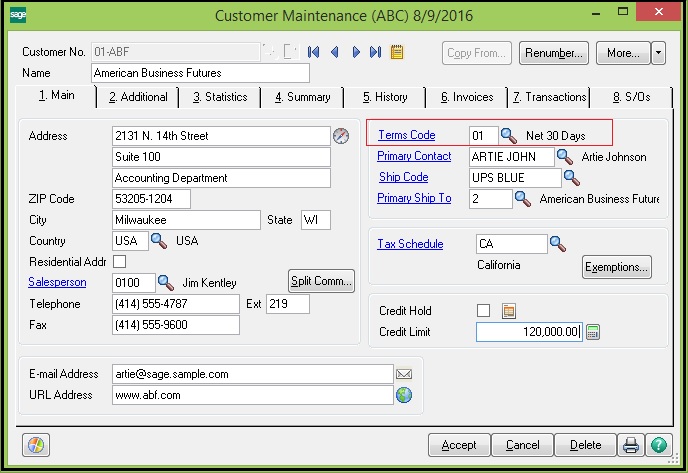The image size is (688, 473).
Task: Open the memo notepad icon
Action: pos(396,52)
